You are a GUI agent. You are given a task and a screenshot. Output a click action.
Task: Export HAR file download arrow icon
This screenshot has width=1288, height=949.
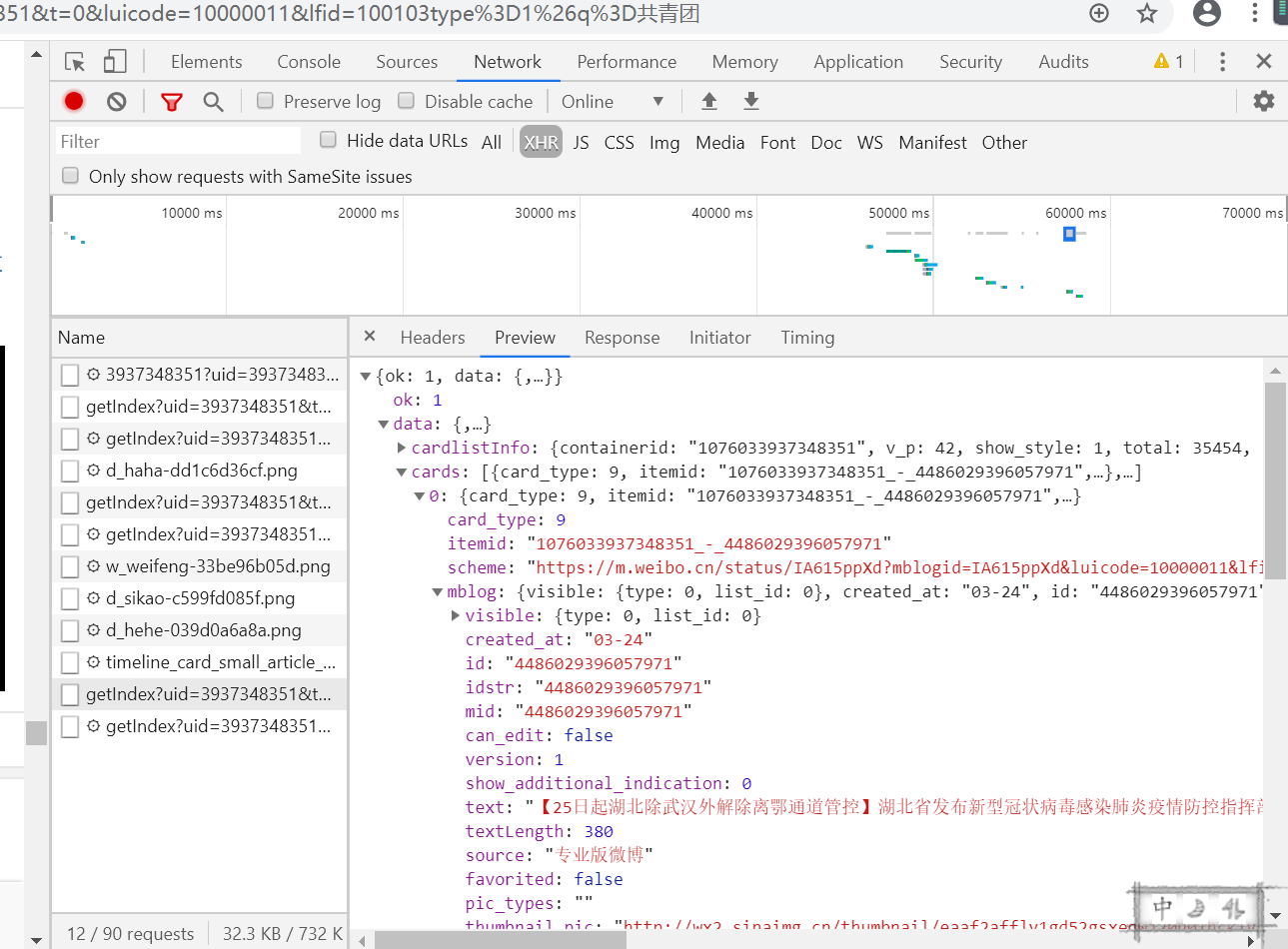click(x=751, y=101)
